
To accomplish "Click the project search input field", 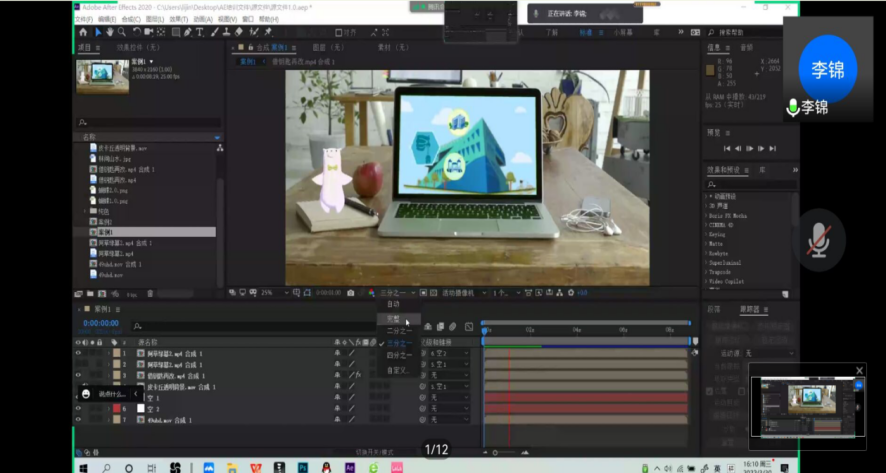I will click(150, 123).
